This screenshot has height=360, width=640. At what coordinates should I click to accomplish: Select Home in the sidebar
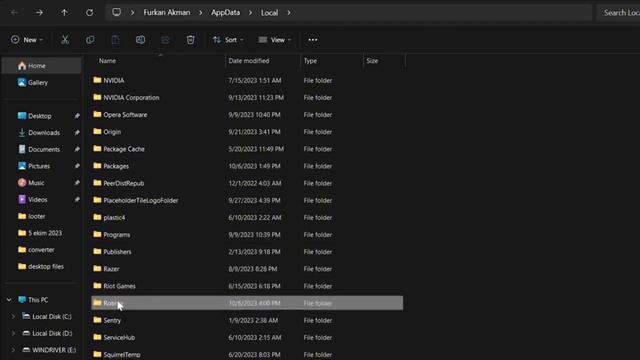pos(42,66)
